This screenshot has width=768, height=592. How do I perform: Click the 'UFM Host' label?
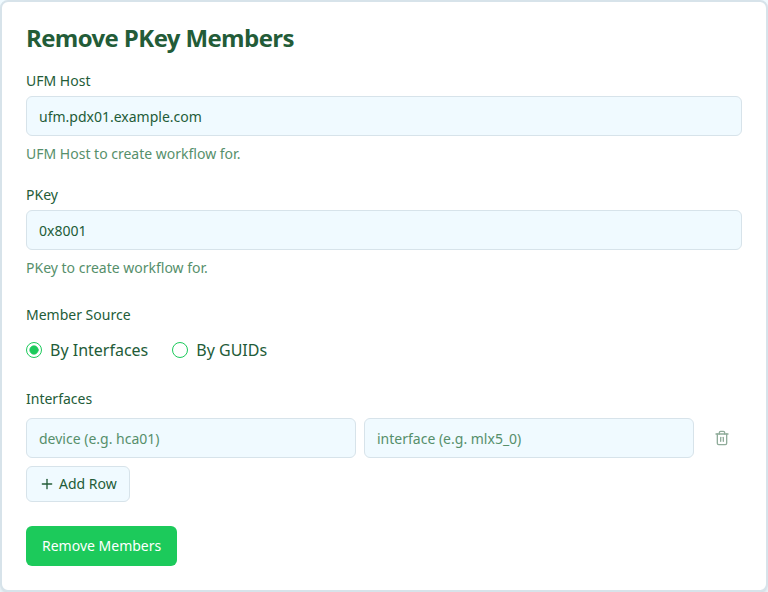(x=58, y=81)
